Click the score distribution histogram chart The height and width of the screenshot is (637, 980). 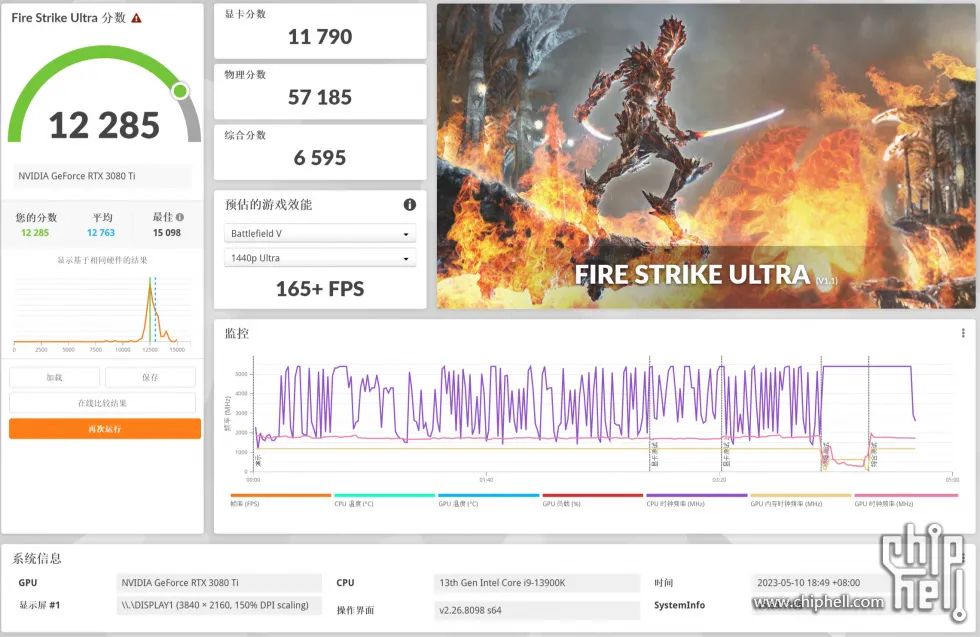click(102, 313)
